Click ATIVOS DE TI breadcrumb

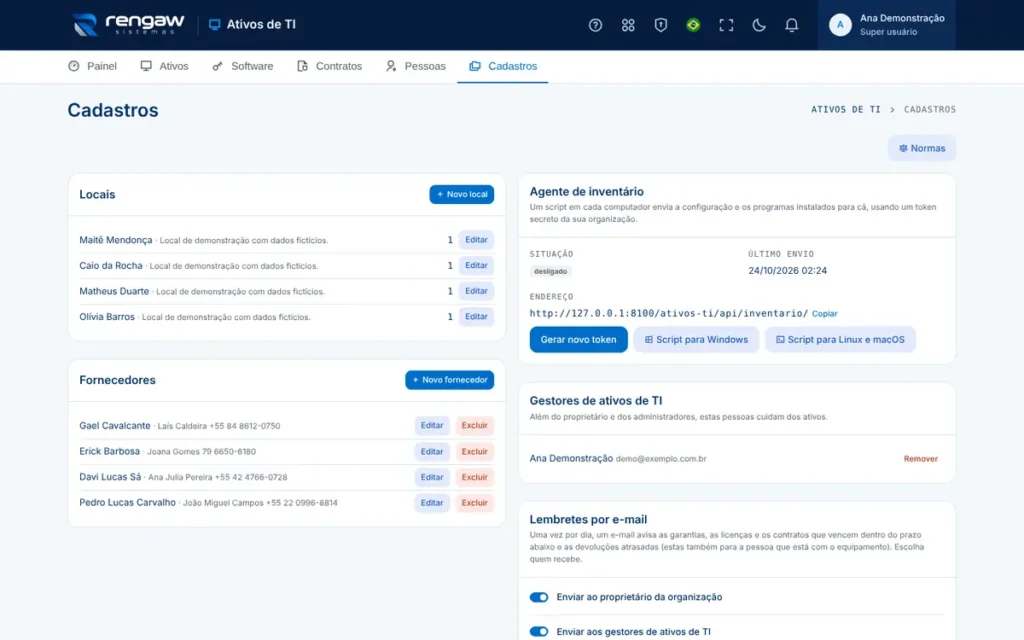[846, 109]
